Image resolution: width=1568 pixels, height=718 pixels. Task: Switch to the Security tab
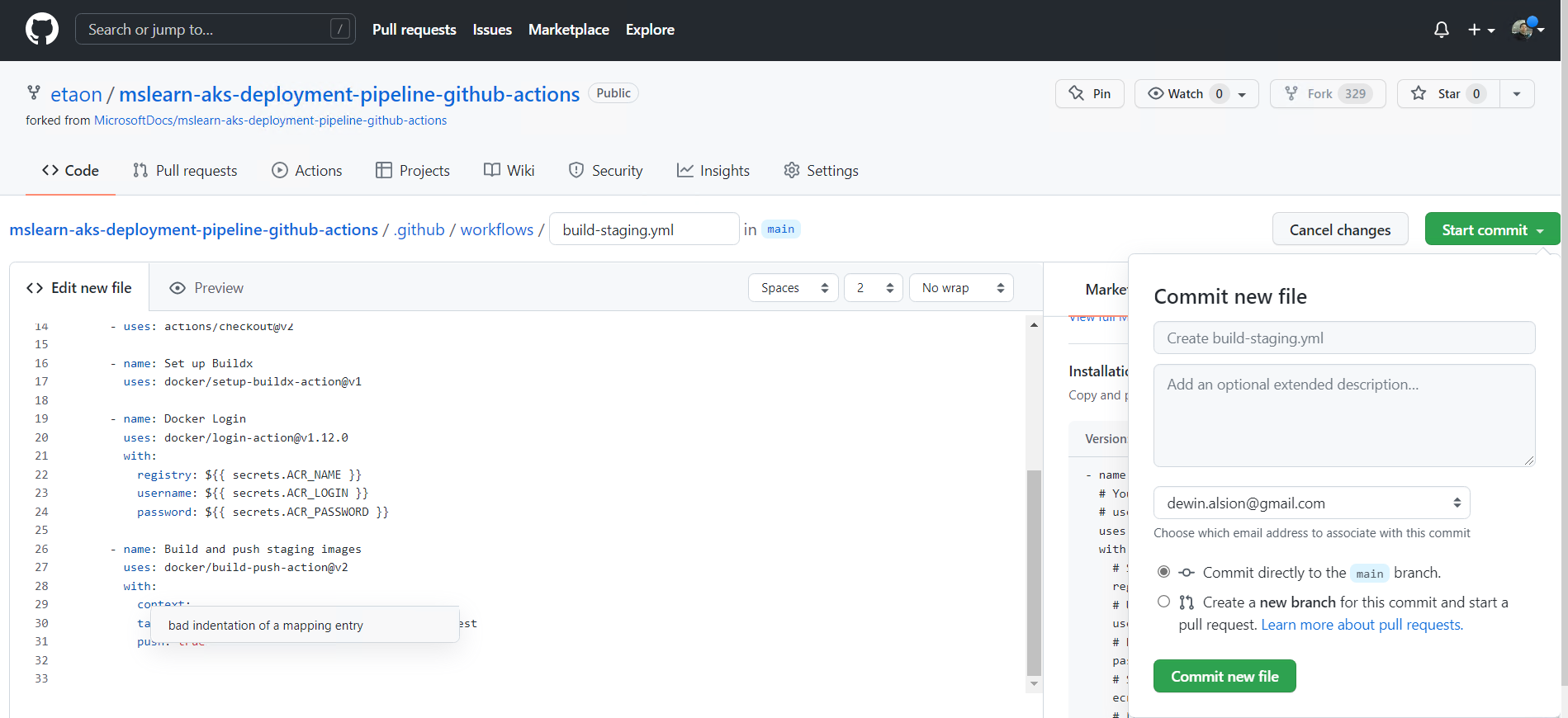[x=605, y=170]
